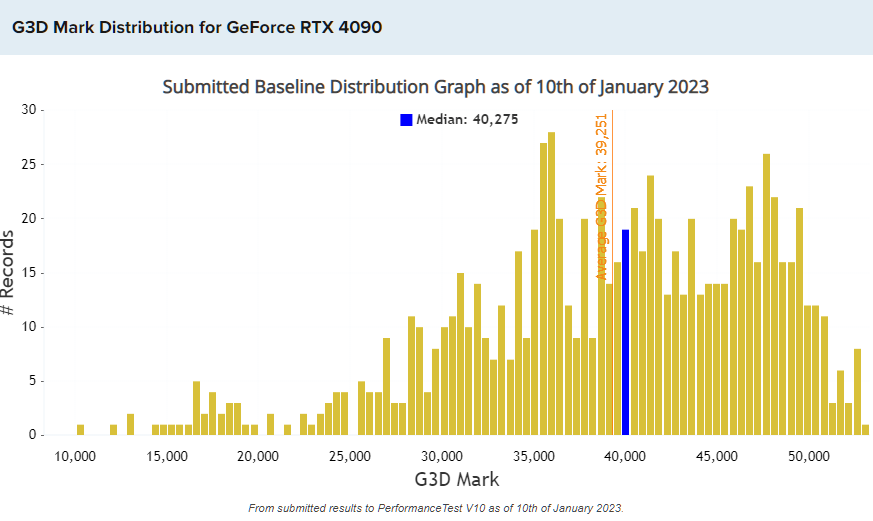Click the orange "Average G3D Mark: 39,251" label

point(601,196)
